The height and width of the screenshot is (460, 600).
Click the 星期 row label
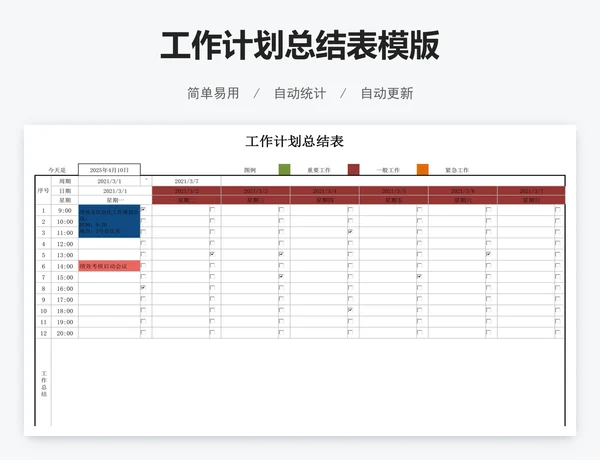pos(65,200)
